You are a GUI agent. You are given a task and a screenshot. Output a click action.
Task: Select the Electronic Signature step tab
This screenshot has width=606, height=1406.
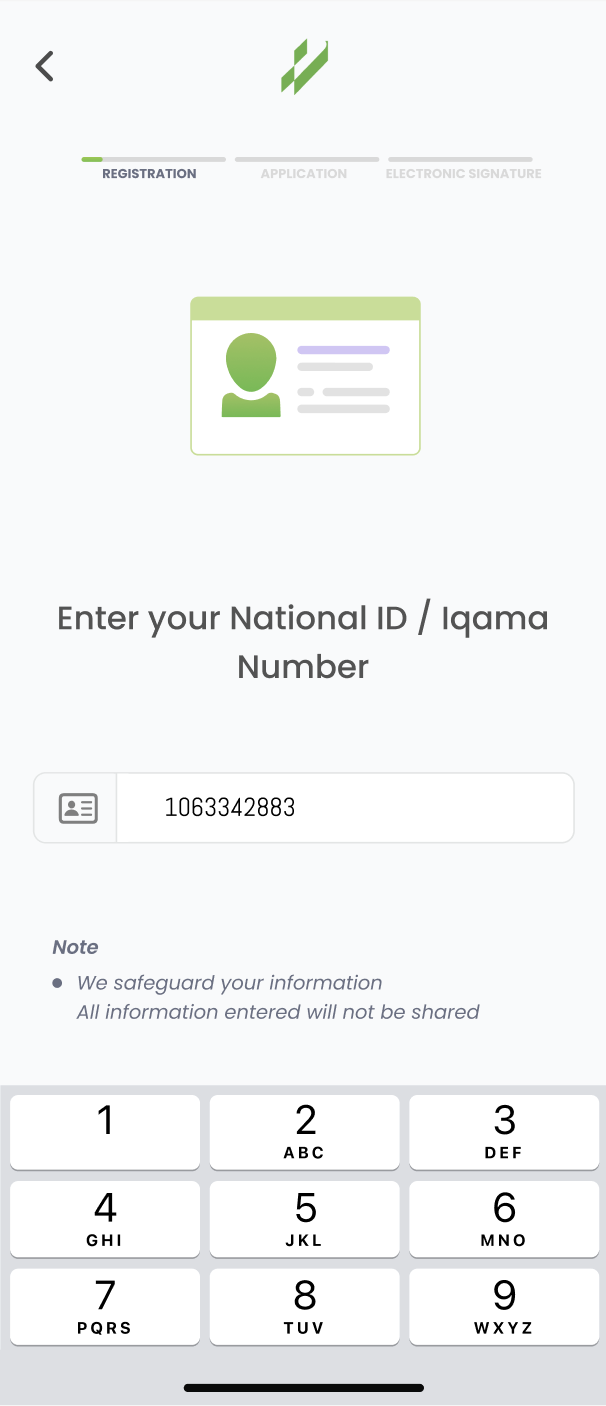[x=463, y=174]
